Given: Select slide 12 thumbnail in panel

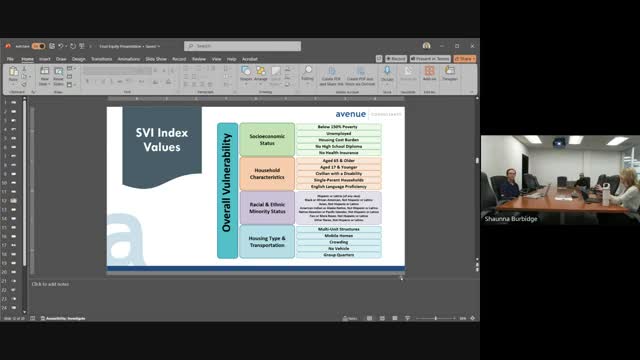Looking at the screenshot, I should [13, 200].
